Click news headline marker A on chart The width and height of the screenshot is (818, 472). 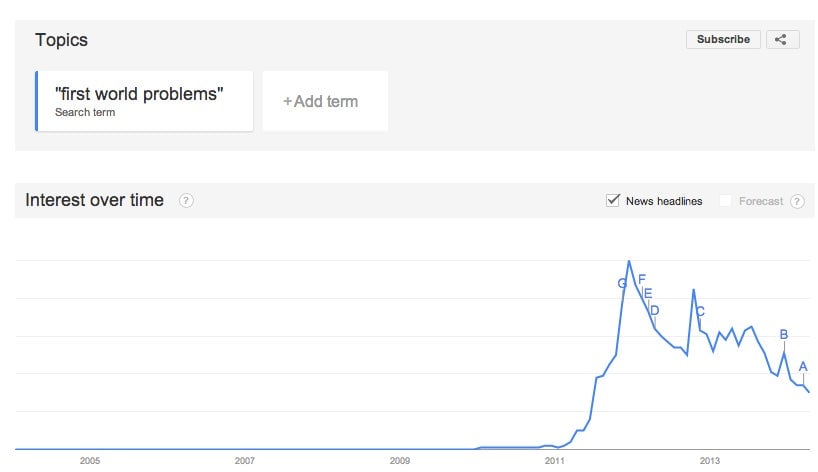pos(803,367)
